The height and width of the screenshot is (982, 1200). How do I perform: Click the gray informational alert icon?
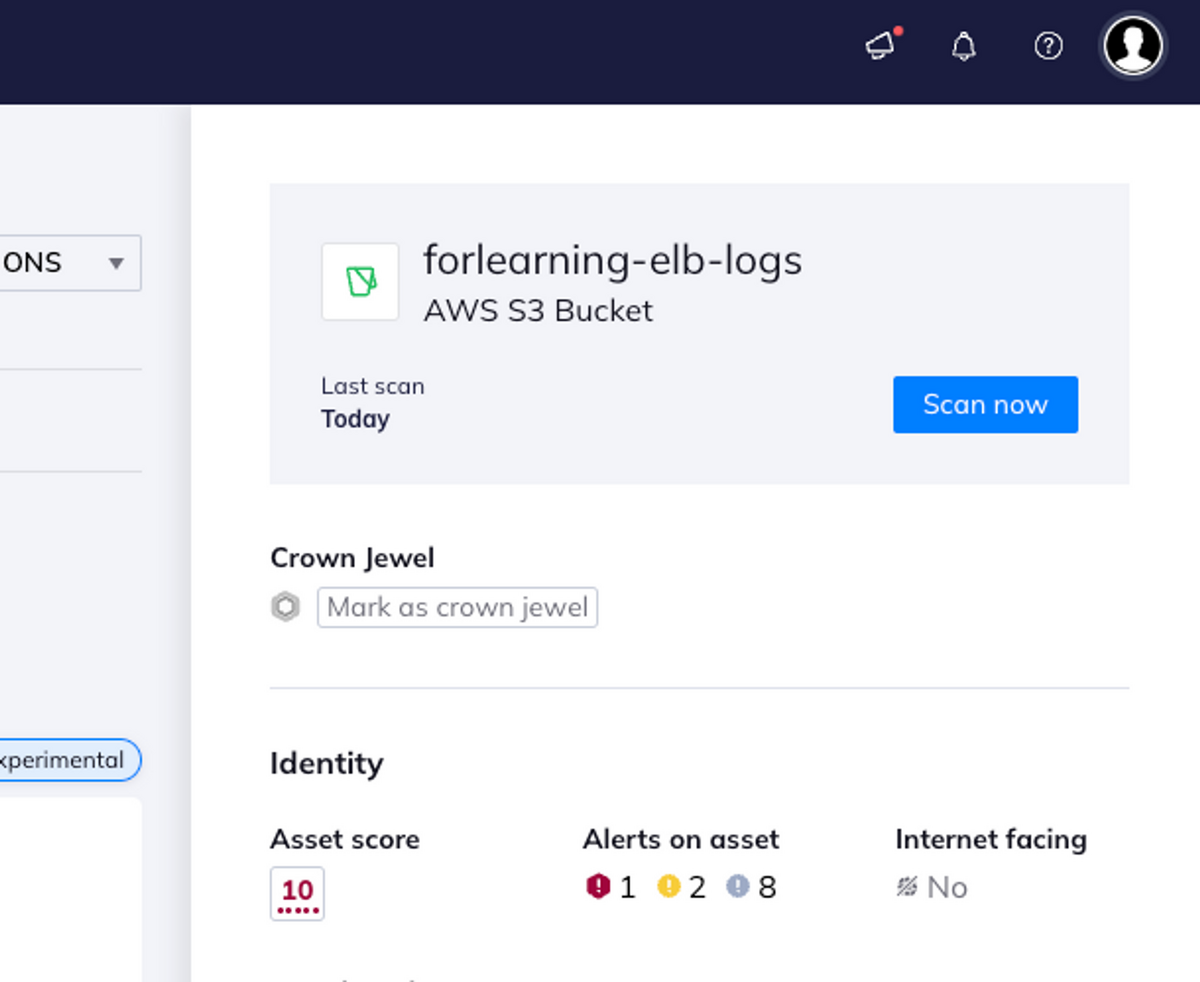tap(737, 886)
